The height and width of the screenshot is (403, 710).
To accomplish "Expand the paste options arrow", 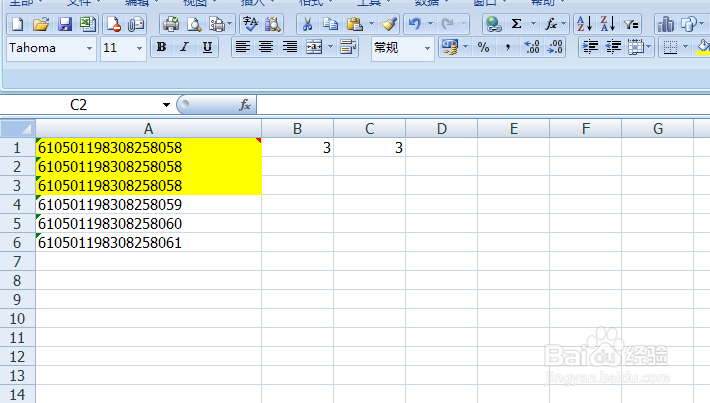I will tap(371, 24).
